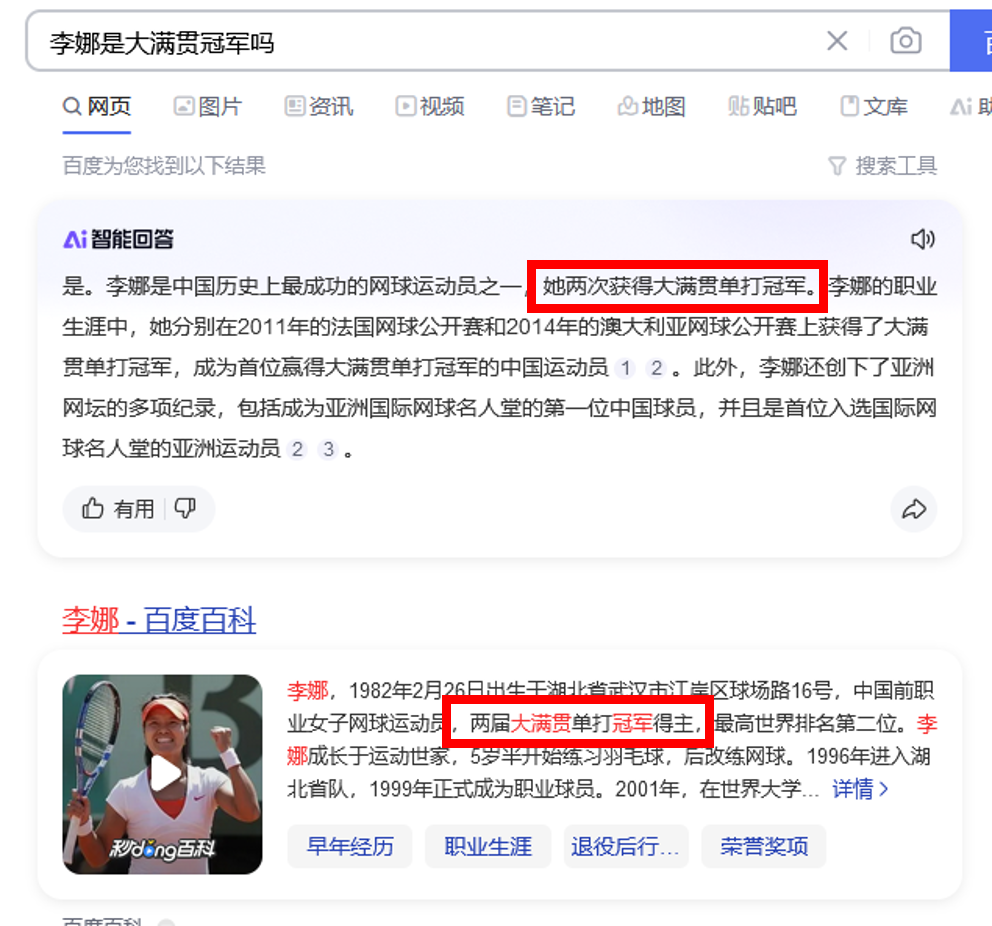Screen dimensions: 992x926
Task: Open the 李娜 - 百度百科 result link
Action: (x=159, y=620)
